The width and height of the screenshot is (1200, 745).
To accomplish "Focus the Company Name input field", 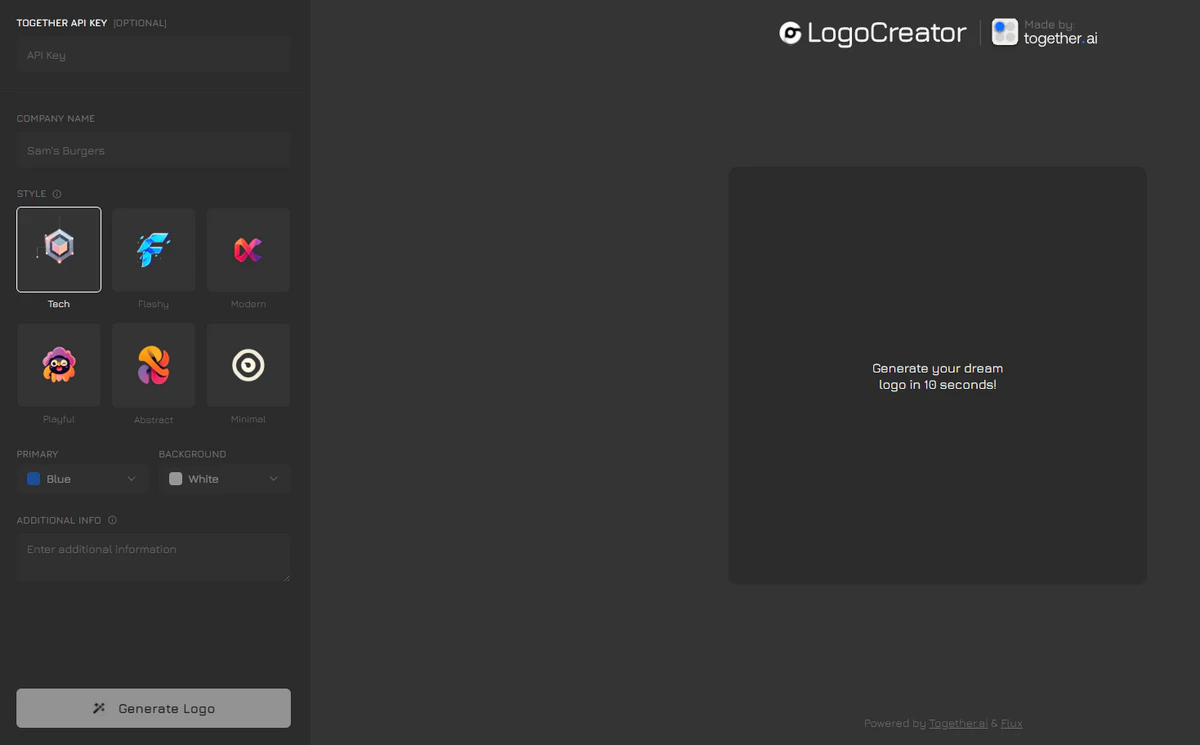I will point(153,150).
